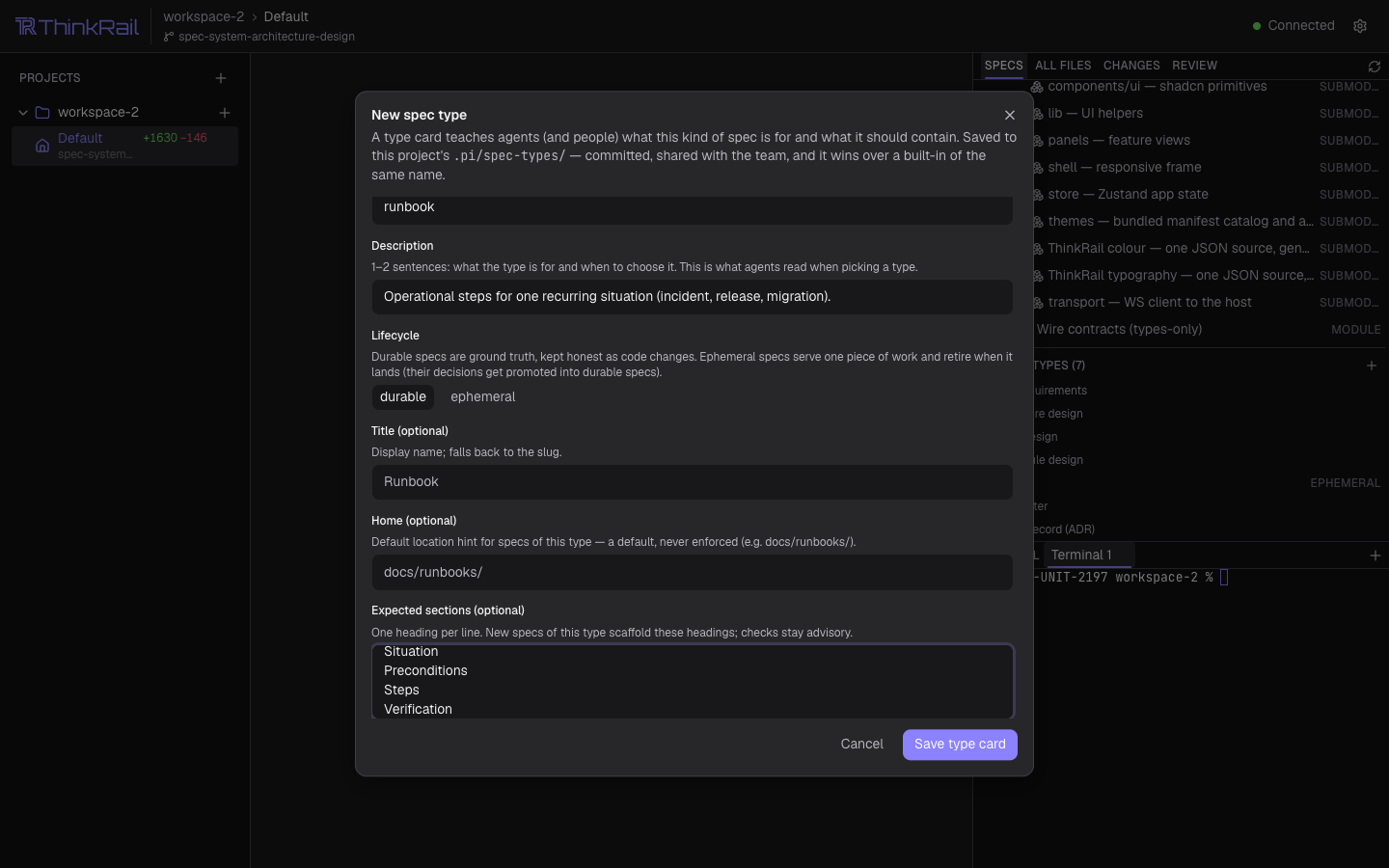Click the Title field containing Runbook
The image size is (1389, 868).
tap(693, 482)
